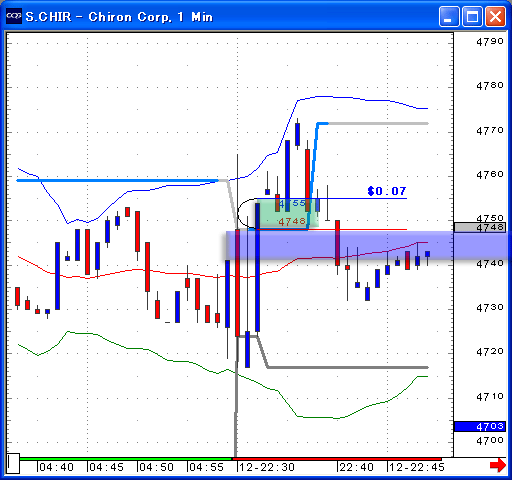Click the 4748 price label in green box
Screen dimensions: 512x480
point(292,221)
